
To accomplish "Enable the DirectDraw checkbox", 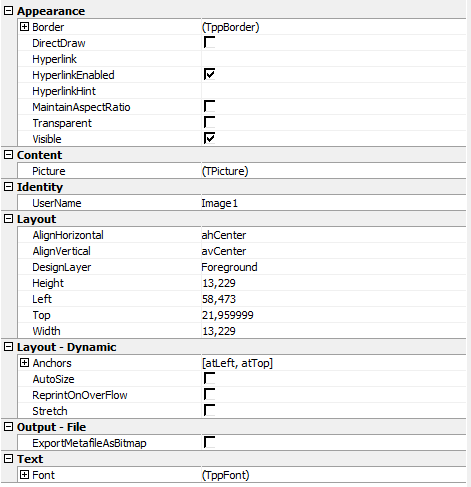I will pos(209,43).
